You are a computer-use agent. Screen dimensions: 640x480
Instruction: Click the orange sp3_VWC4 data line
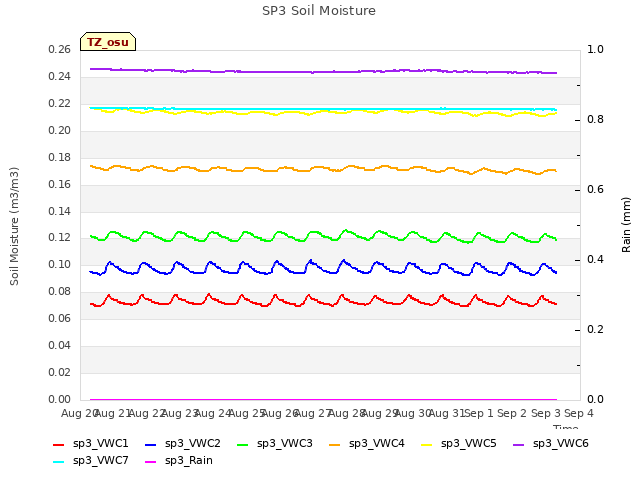click(322, 169)
